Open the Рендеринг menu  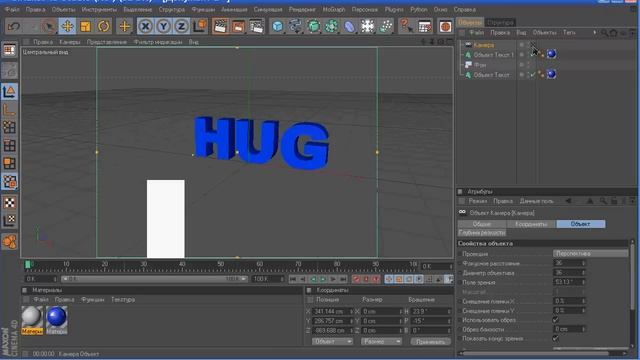302,9
